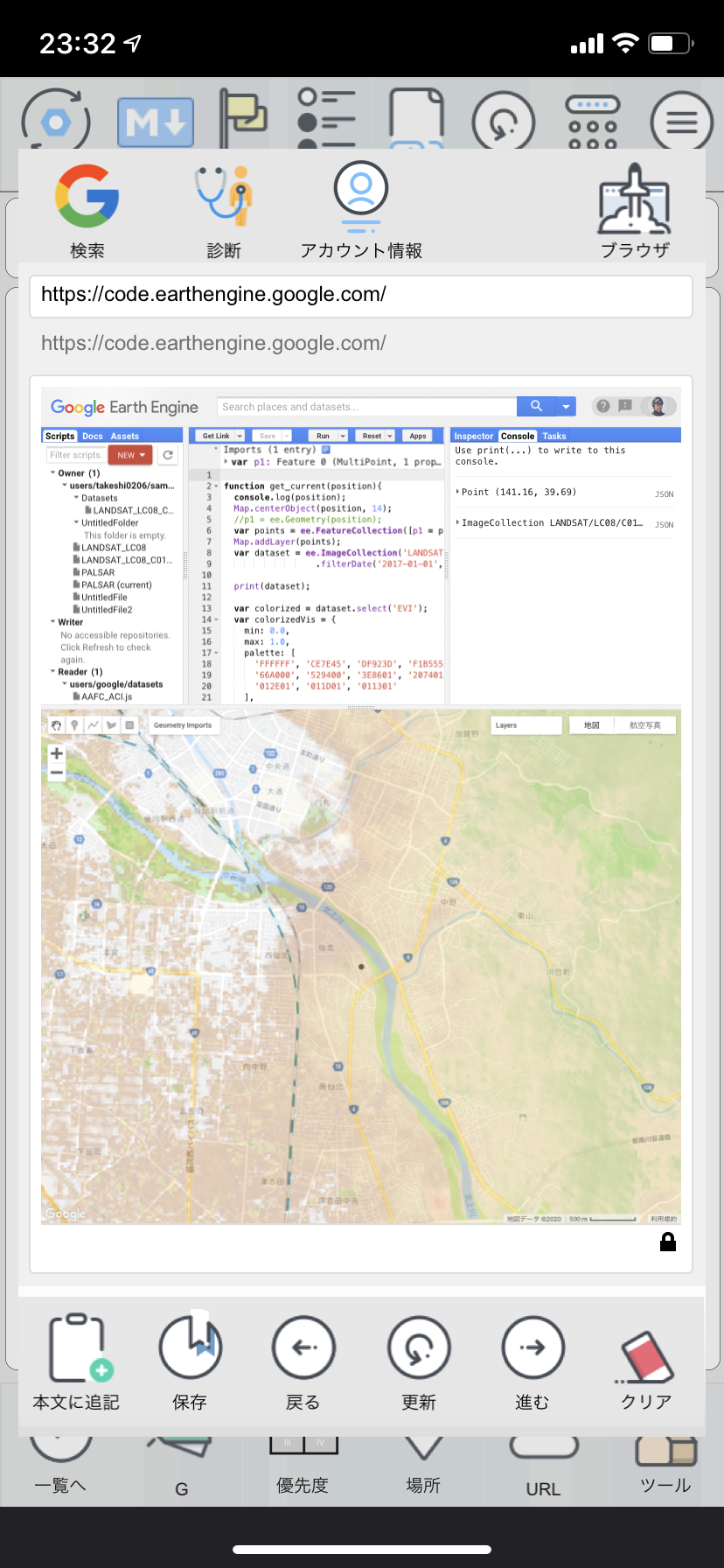The image size is (724, 1568).
Task: Click the Apps button
Action: click(x=418, y=436)
